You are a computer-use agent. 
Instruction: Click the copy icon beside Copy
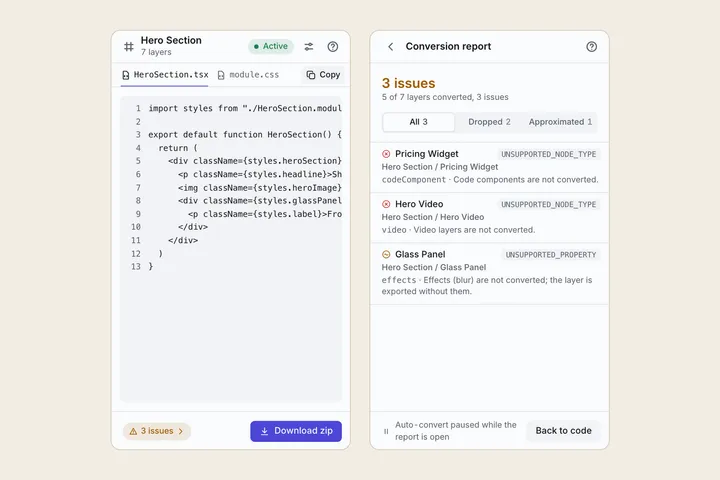pyautogui.click(x=311, y=75)
